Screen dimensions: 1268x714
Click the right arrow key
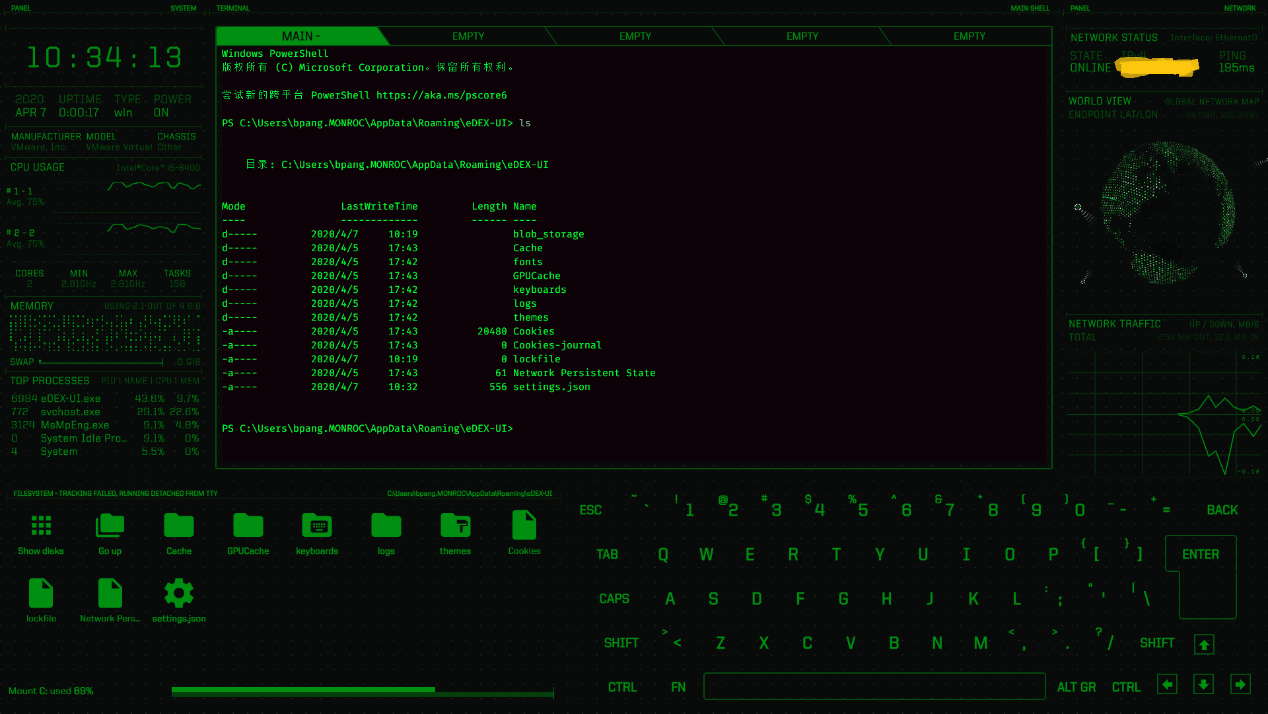coord(1241,685)
